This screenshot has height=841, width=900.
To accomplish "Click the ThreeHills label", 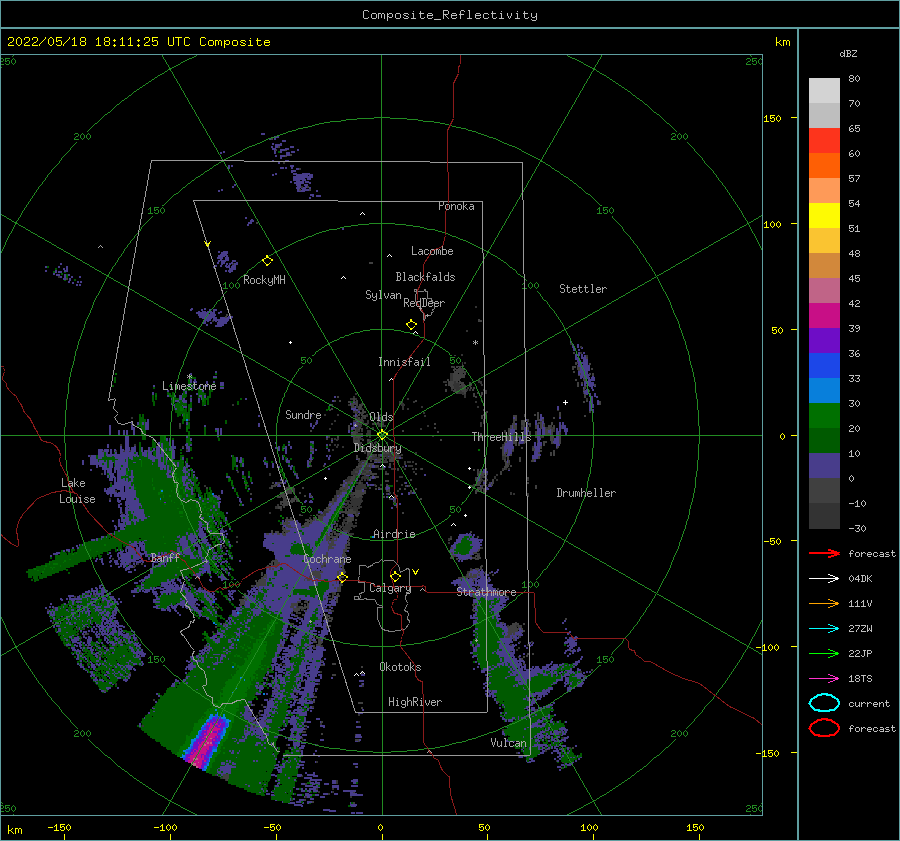I will click(x=501, y=437).
